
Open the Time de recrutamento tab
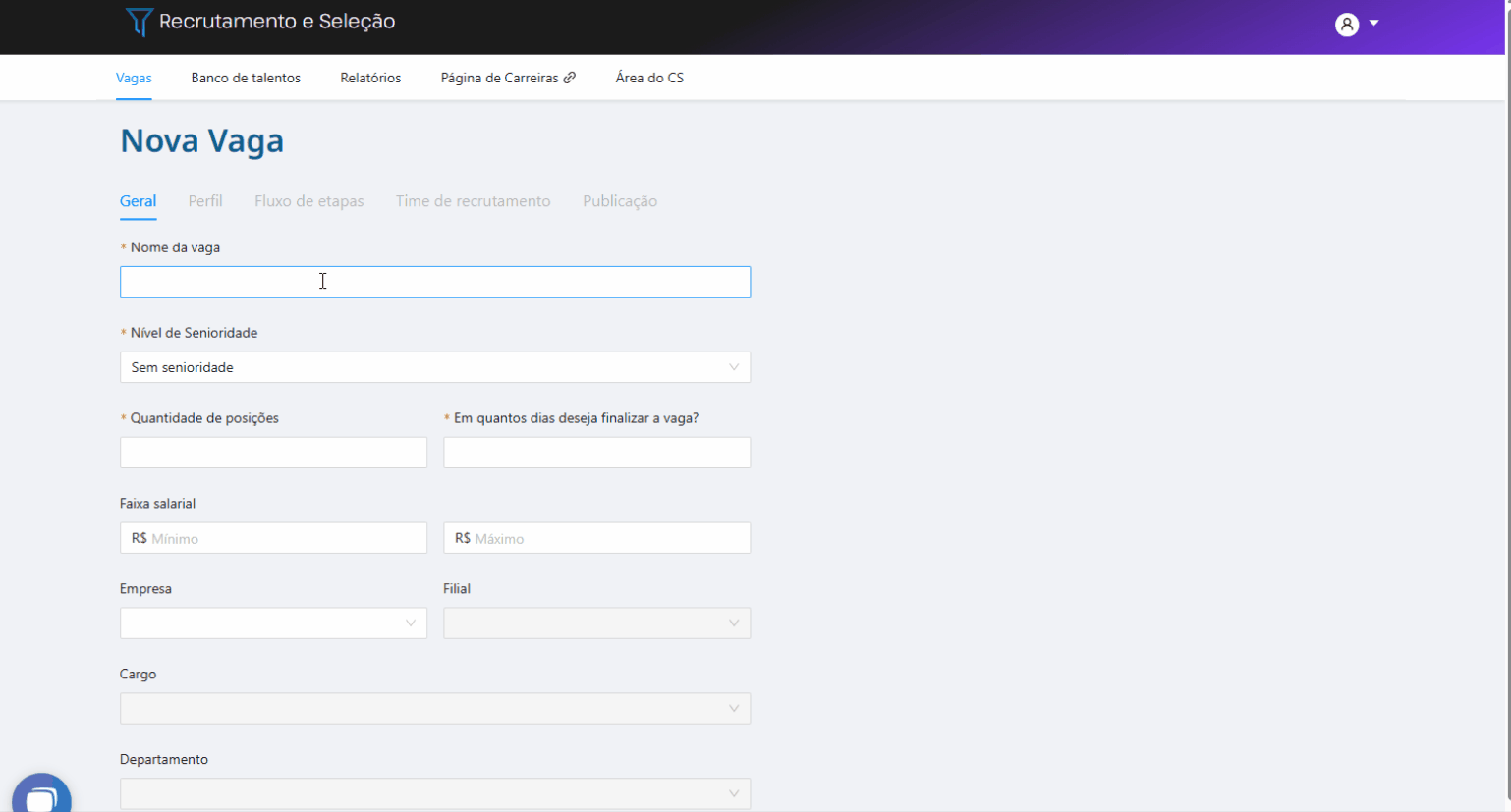(x=474, y=201)
